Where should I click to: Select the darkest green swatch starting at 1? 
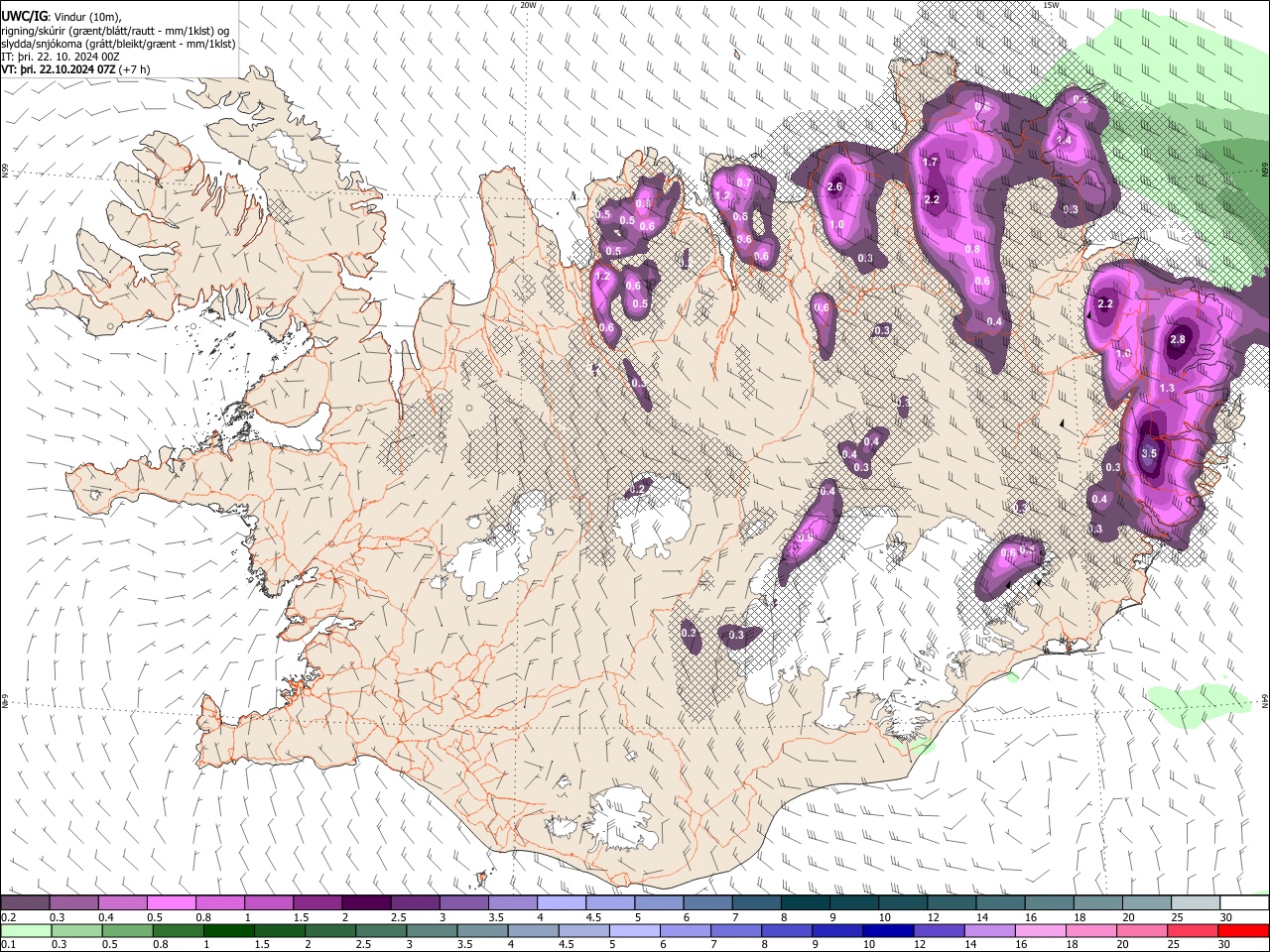click(x=228, y=930)
